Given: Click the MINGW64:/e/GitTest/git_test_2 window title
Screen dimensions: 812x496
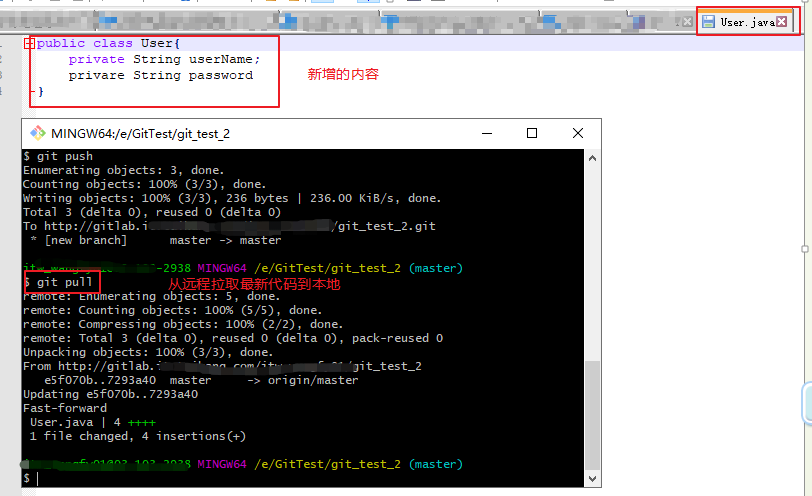Looking at the screenshot, I should tap(140, 134).
